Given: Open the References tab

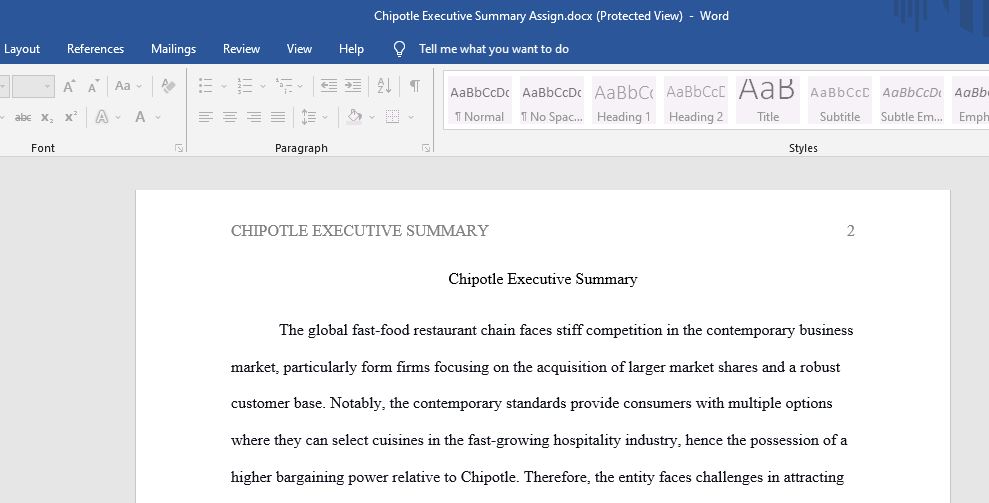Looking at the screenshot, I should coord(95,49).
